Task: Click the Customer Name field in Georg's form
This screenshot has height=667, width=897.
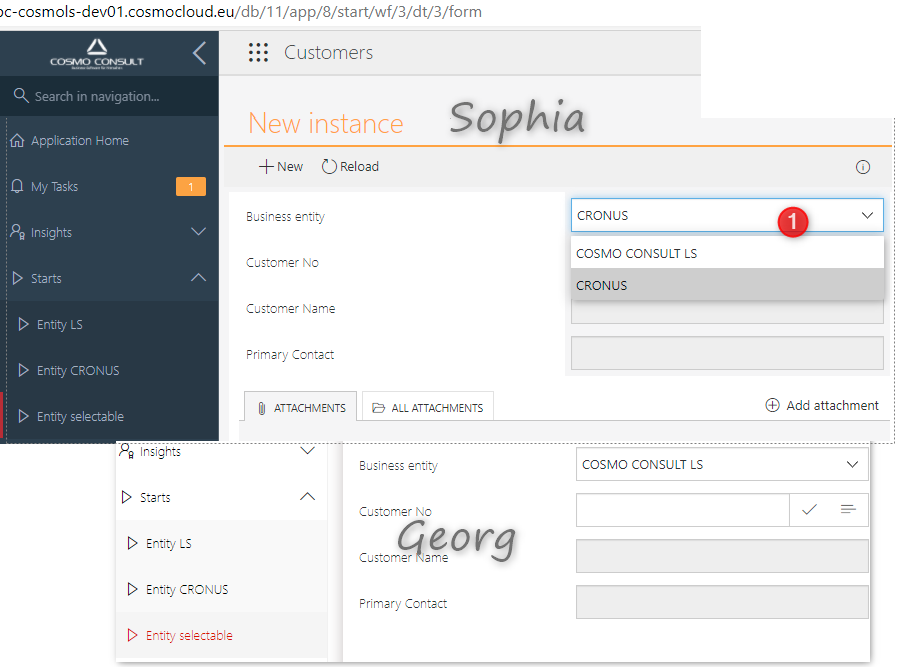Action: pyautogui.click(x=722, y=556)
